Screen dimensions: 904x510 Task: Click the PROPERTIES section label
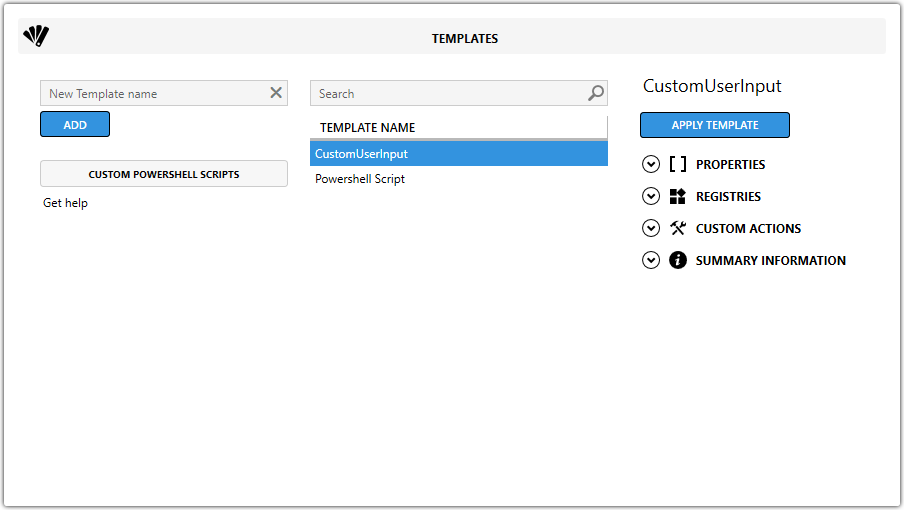pos(730,165)
